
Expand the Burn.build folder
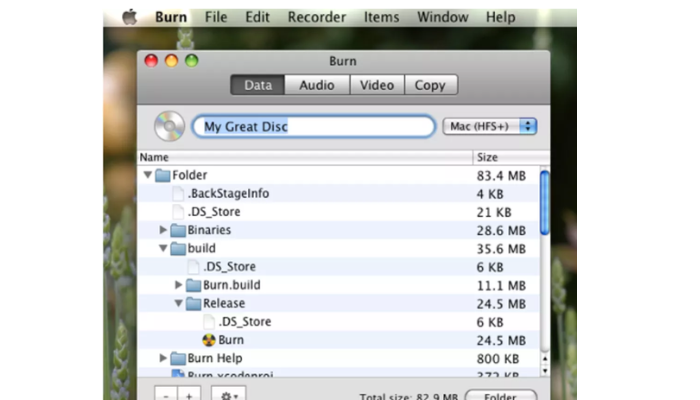tap(179, 285)
